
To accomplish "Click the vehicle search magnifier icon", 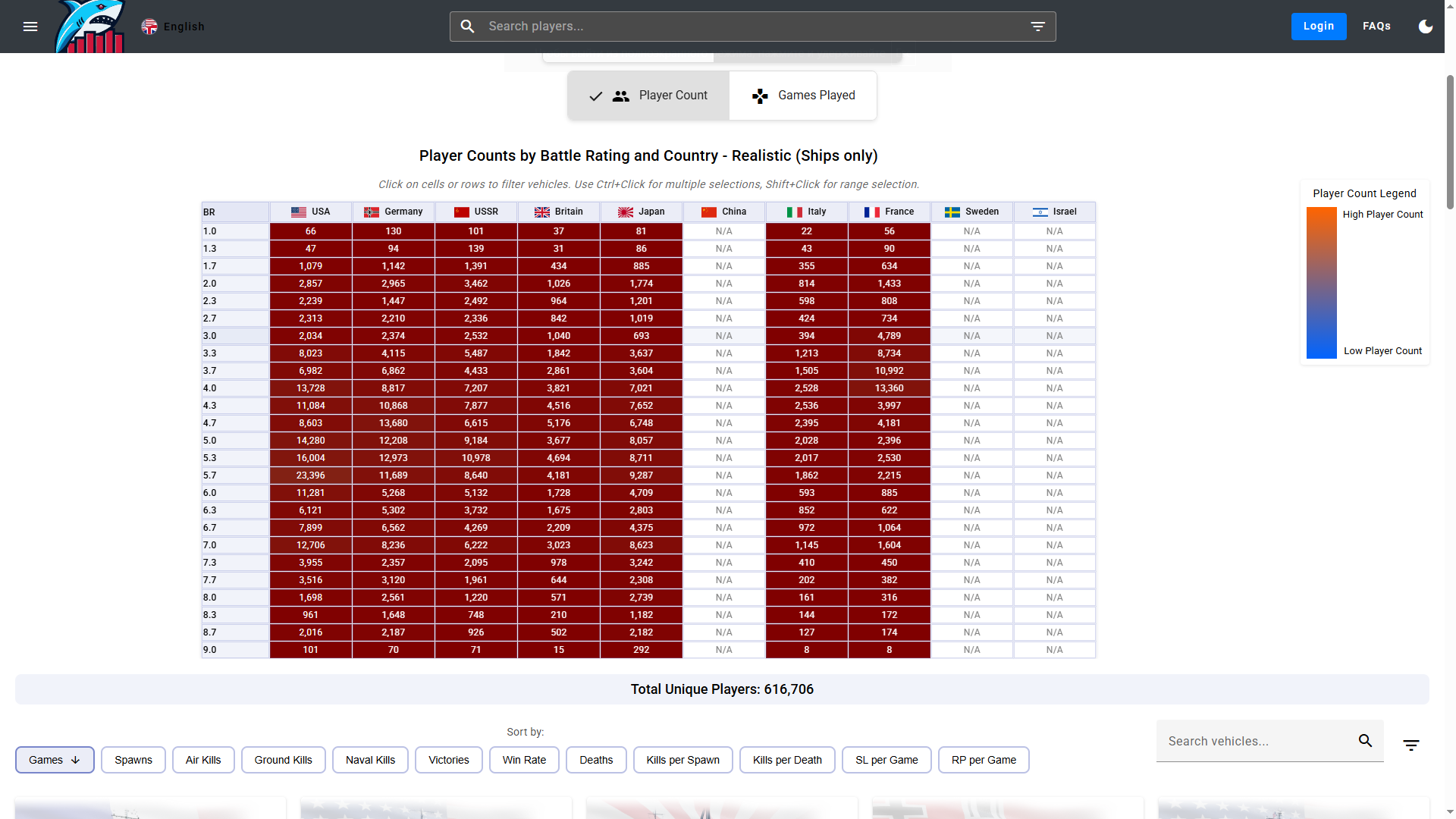I will point(1365,741).
